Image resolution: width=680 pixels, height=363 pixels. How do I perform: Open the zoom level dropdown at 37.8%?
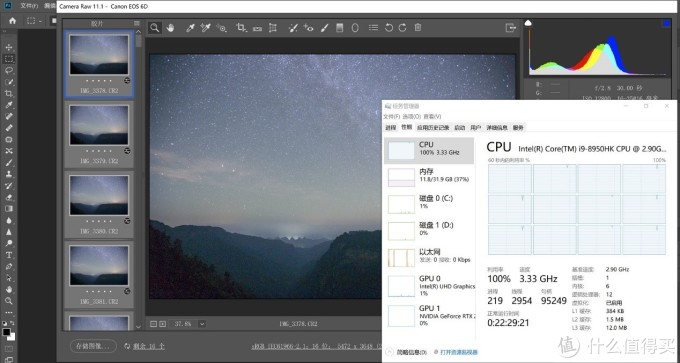(x=202, y=324)
